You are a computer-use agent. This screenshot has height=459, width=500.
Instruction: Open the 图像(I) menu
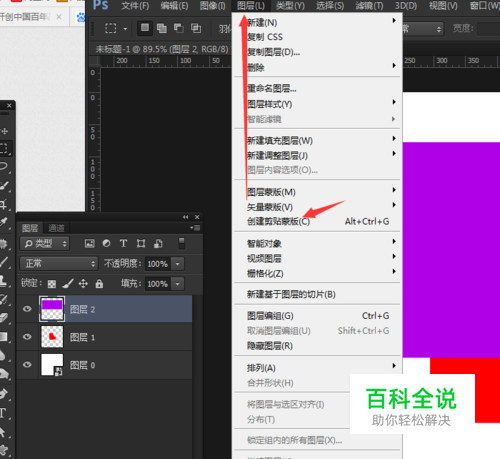pos(213,6)
